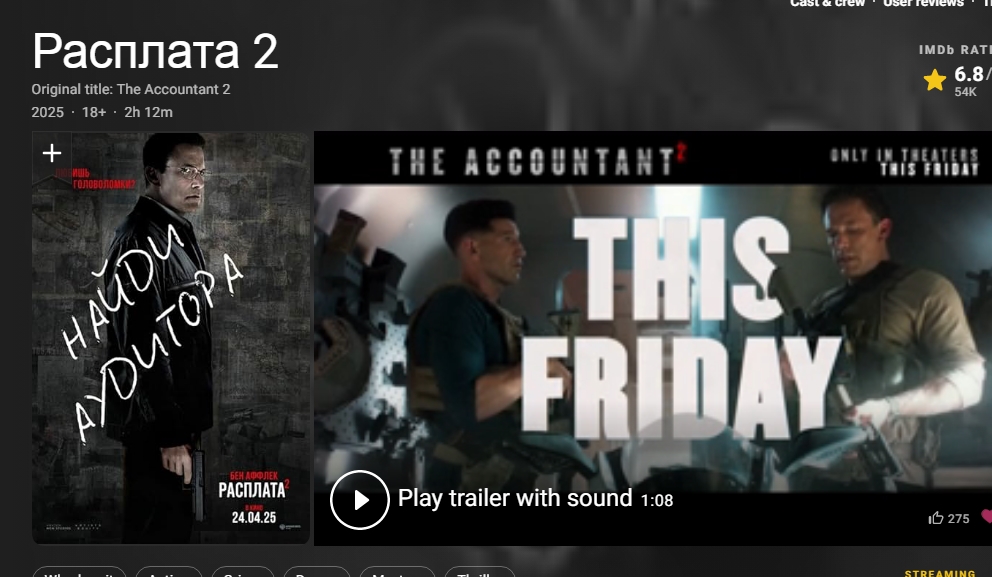The image size is (992, 577).
Task: Open the 2025 release year link
Action: pos(47,112)
